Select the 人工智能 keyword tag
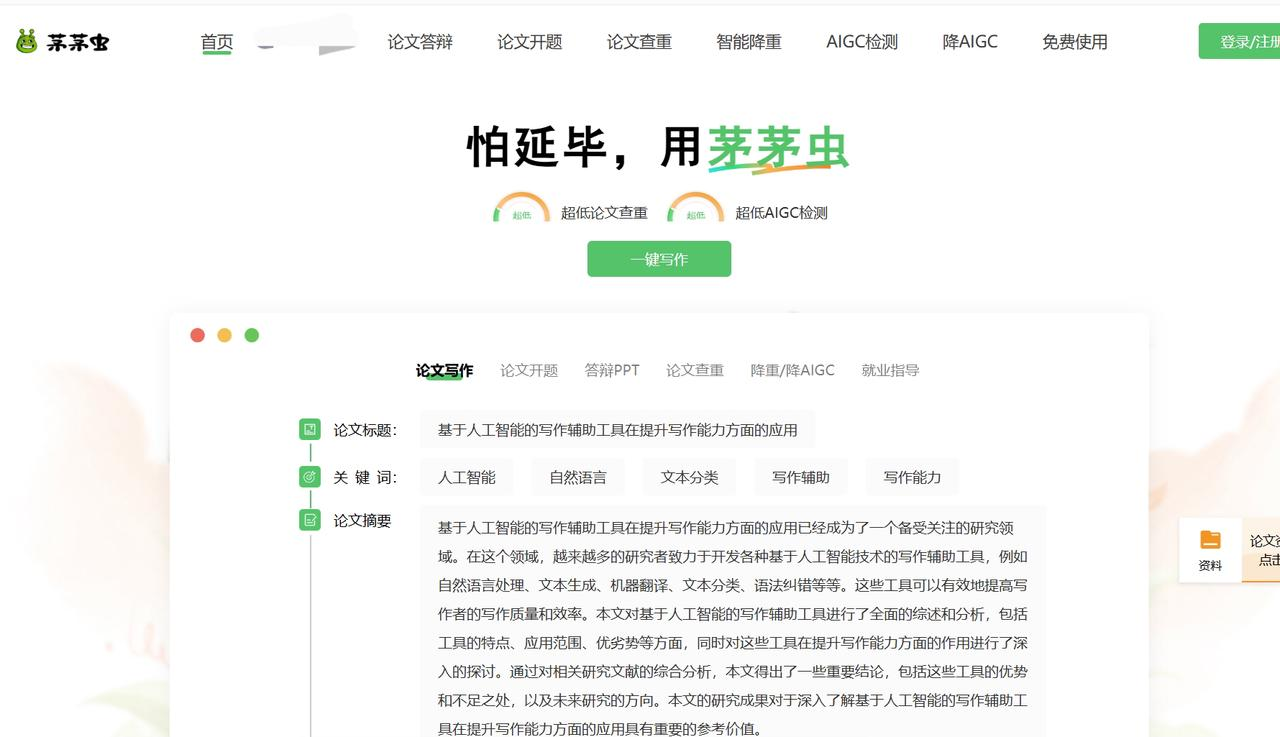The image size is (1280, 737). (467, 477)
